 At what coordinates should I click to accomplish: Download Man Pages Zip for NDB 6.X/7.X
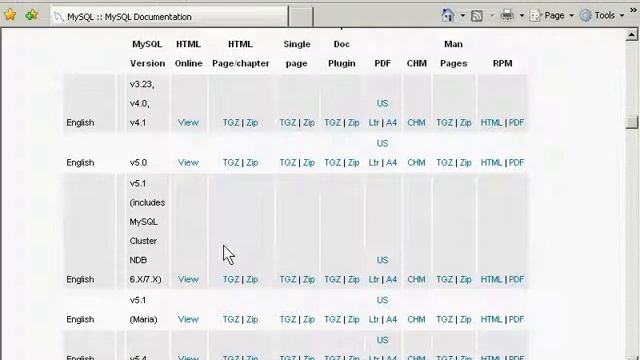(x=465, y=279)
